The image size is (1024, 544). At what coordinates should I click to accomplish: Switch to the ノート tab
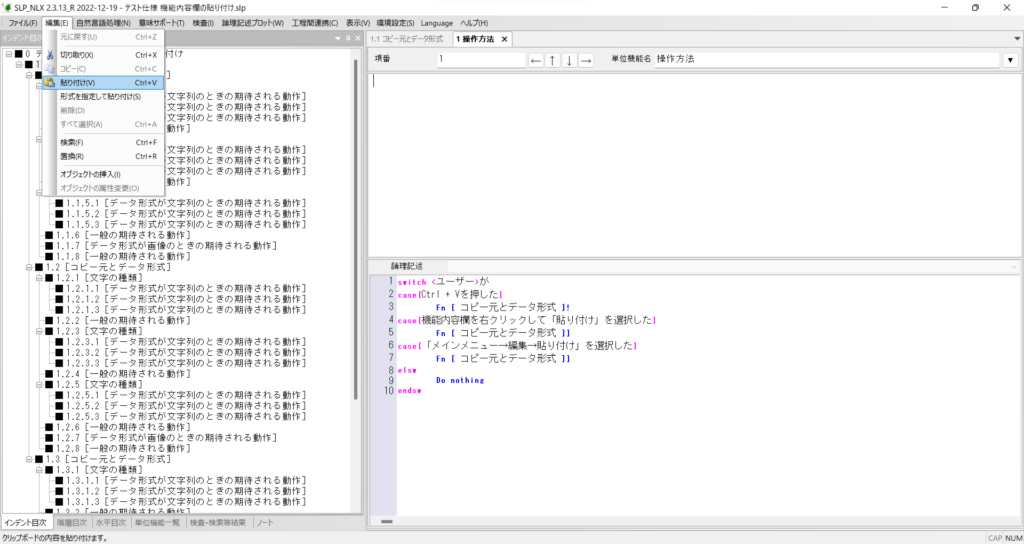click(265, 522)
